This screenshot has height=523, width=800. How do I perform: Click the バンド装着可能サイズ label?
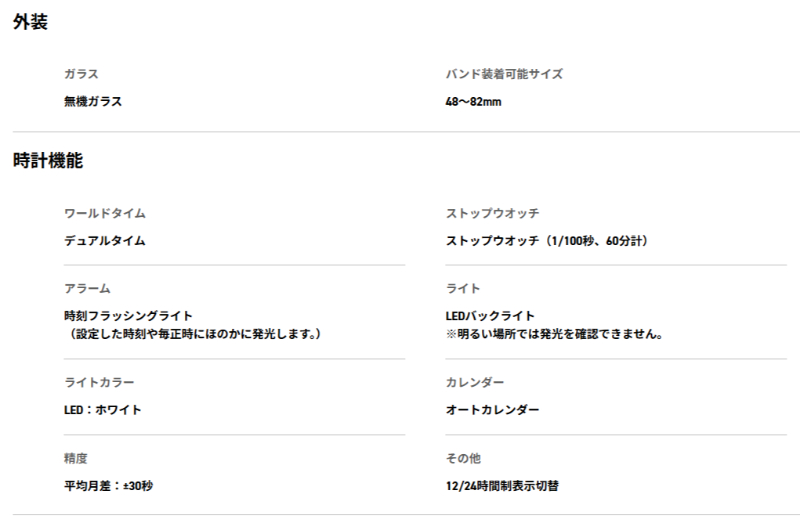(504, 74)
